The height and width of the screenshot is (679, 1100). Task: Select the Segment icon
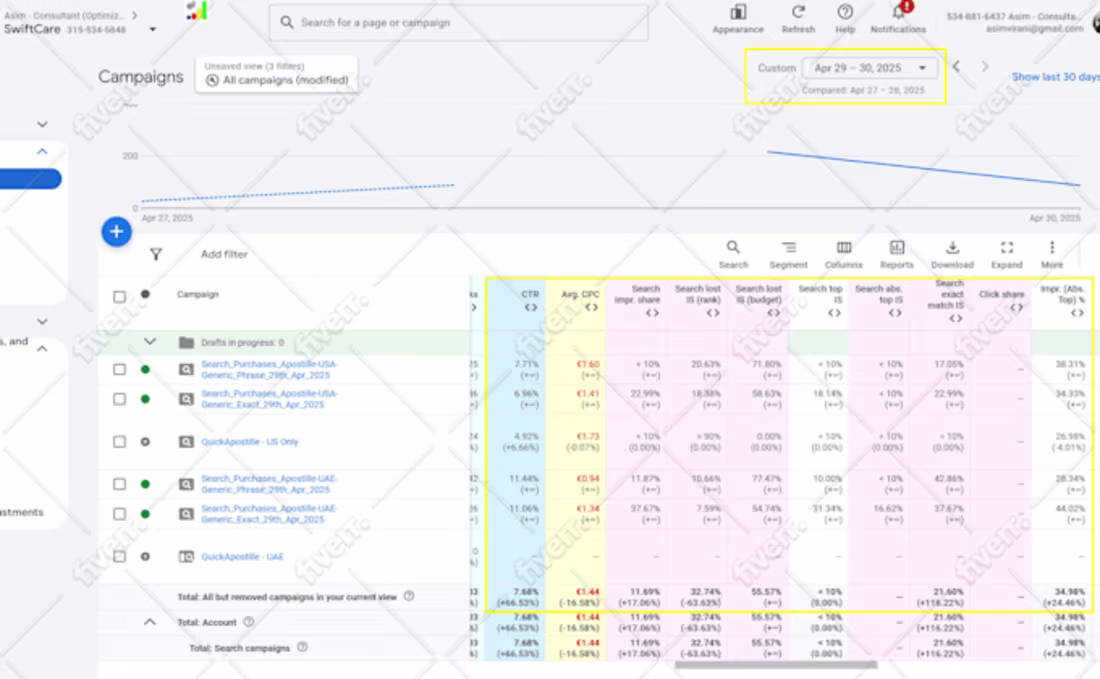pos(788,248)
